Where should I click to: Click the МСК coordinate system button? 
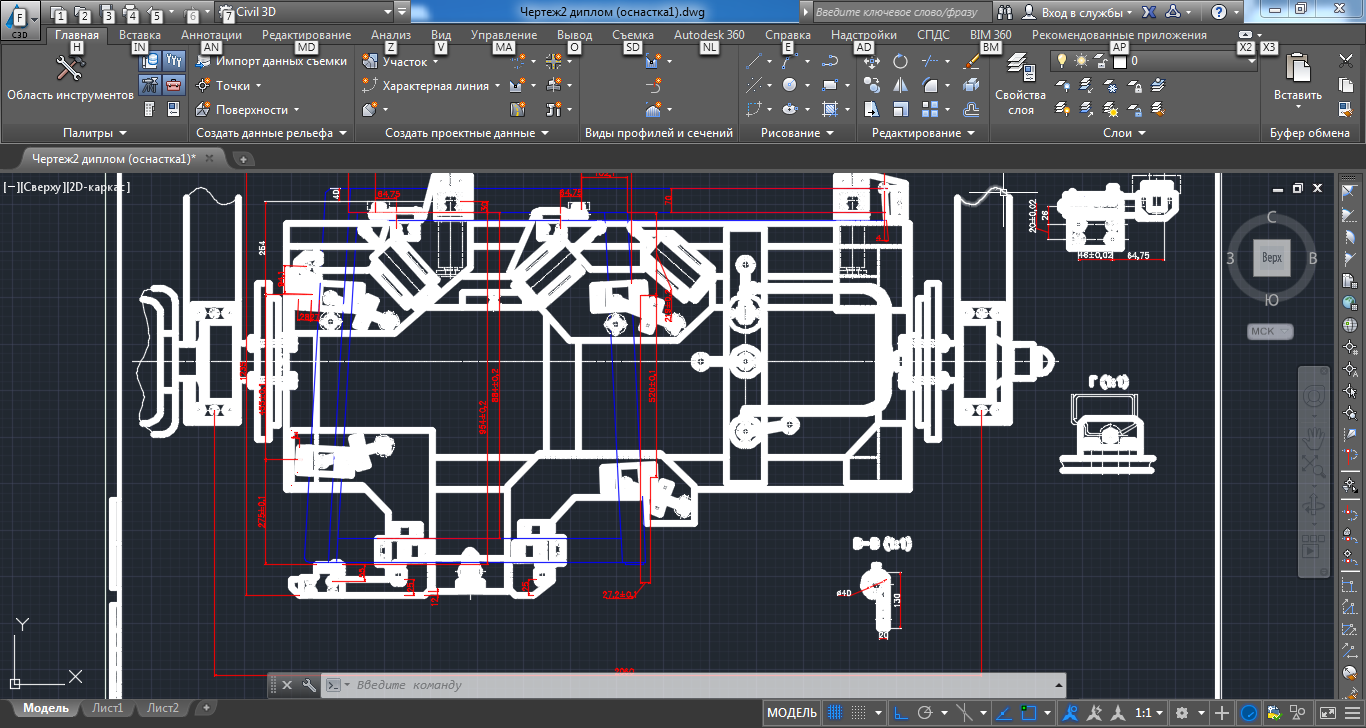tap(1270, 331)
